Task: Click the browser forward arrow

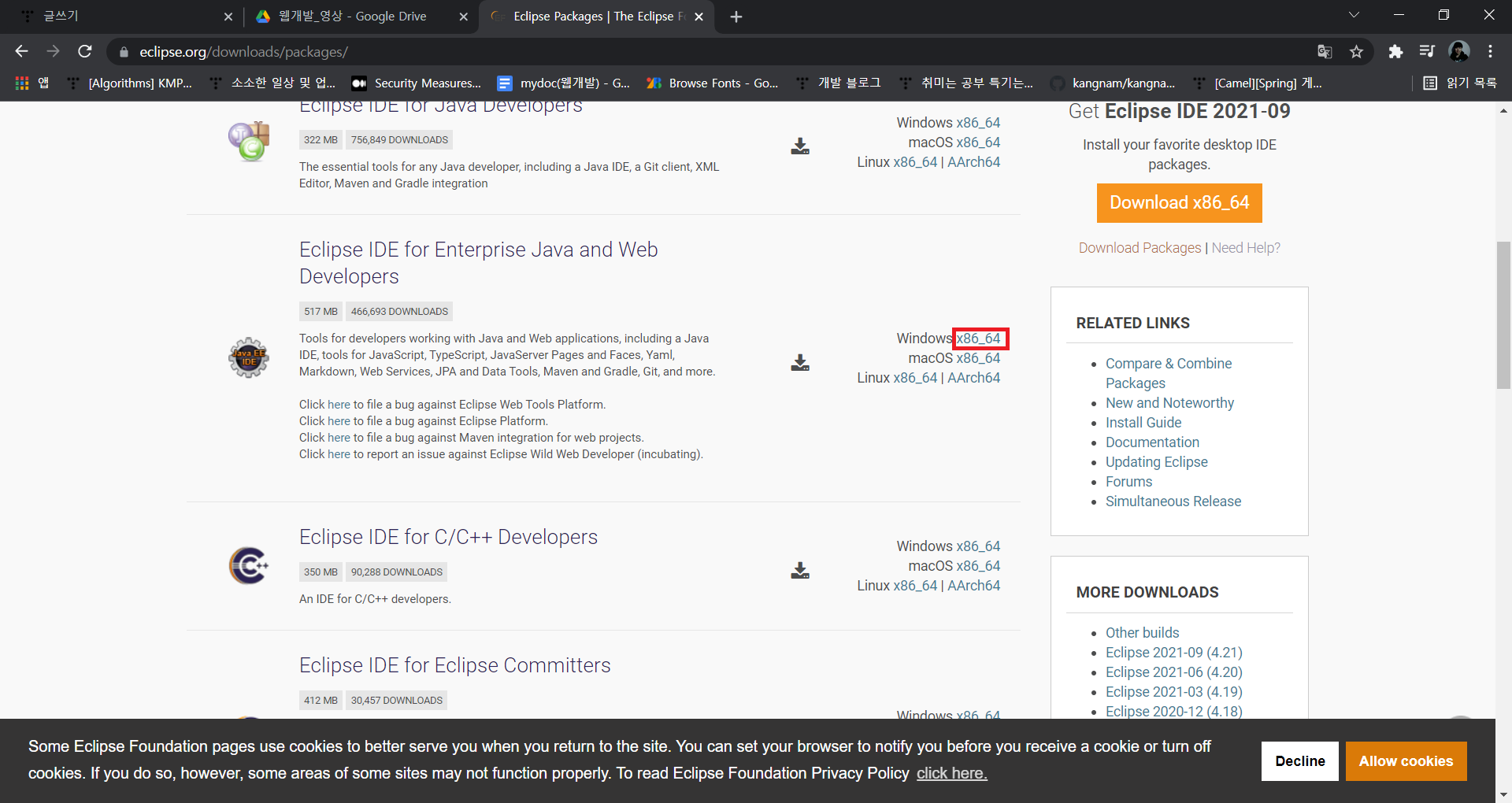Action: [53, 51]
